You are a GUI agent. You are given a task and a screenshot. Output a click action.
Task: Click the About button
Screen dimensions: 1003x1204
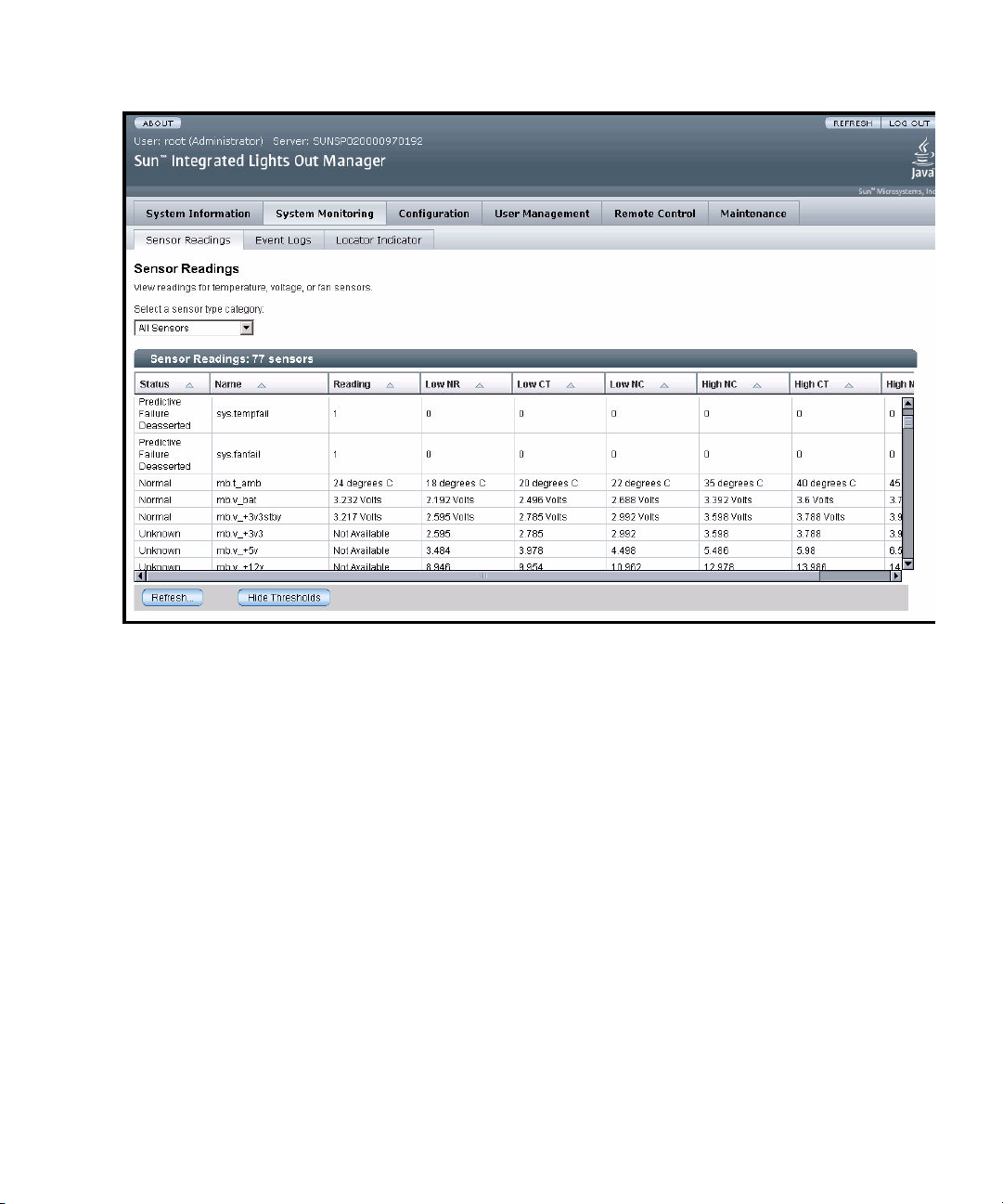[158, 123]
